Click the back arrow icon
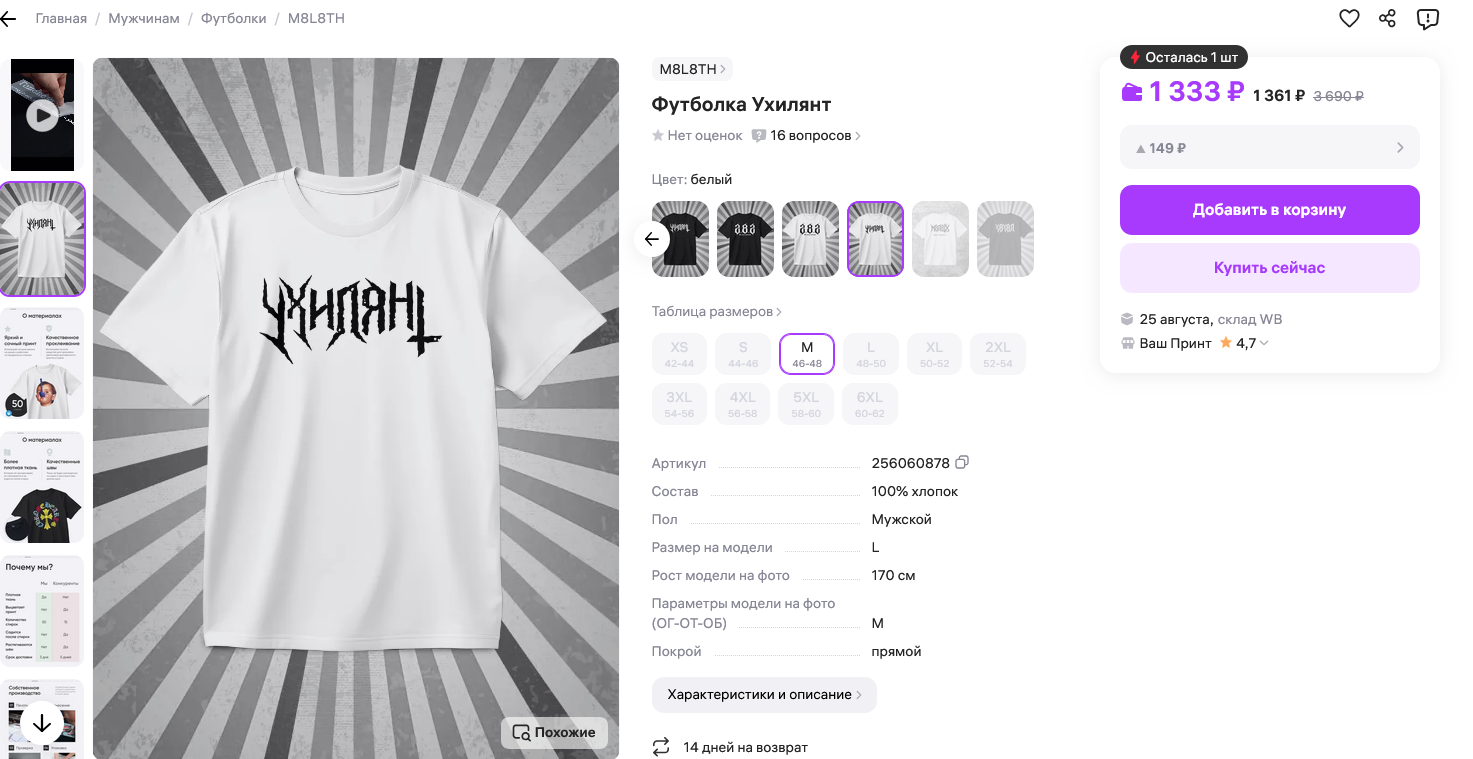 (9, 19)
